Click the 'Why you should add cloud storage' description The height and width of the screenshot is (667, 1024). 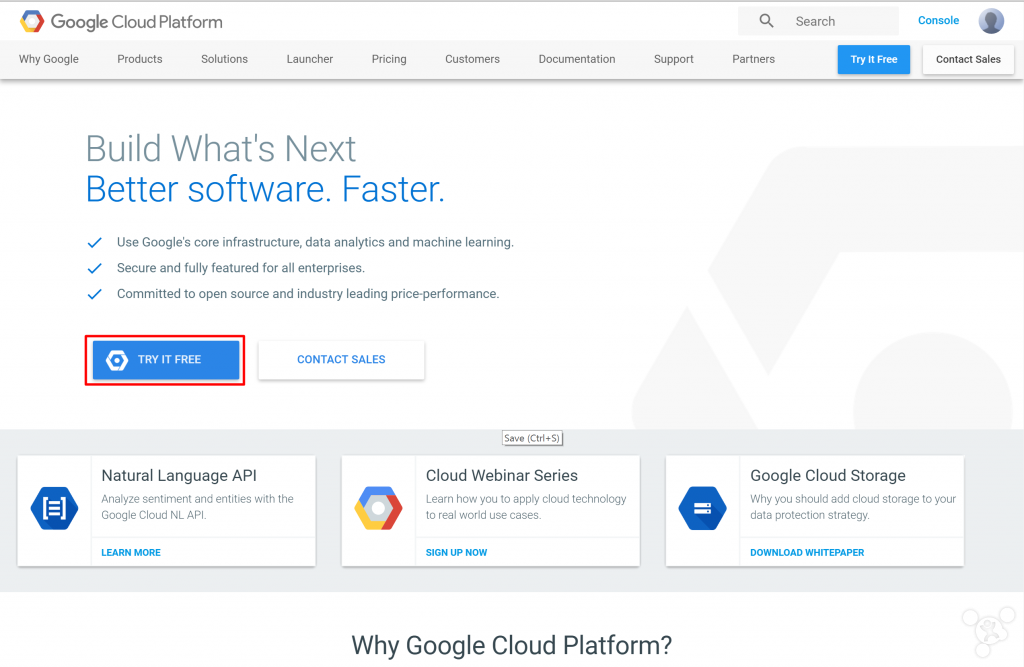(x=853, y=507)
